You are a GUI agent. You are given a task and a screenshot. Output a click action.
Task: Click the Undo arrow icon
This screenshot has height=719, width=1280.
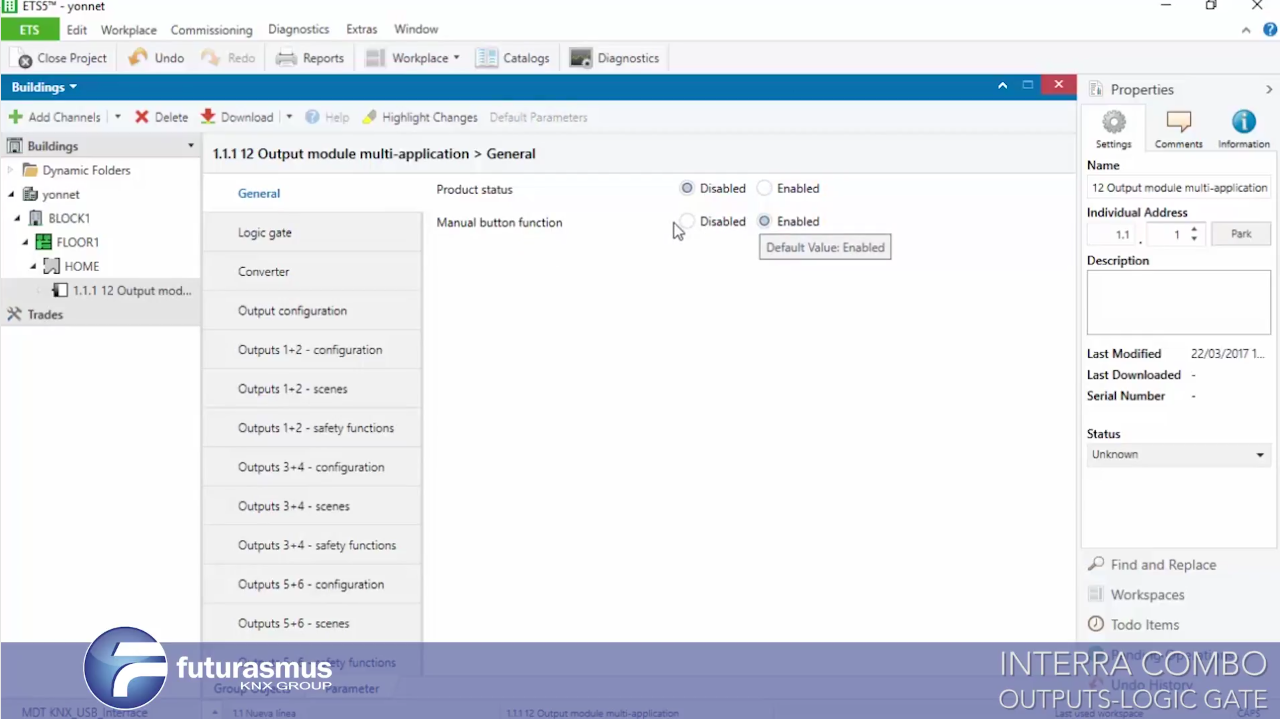pyautogui.click(x=138, y=58)
